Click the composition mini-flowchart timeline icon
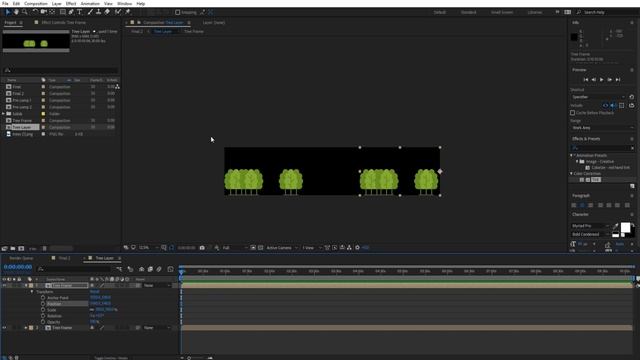Screen dimensions: 640x360 point(119,269)
